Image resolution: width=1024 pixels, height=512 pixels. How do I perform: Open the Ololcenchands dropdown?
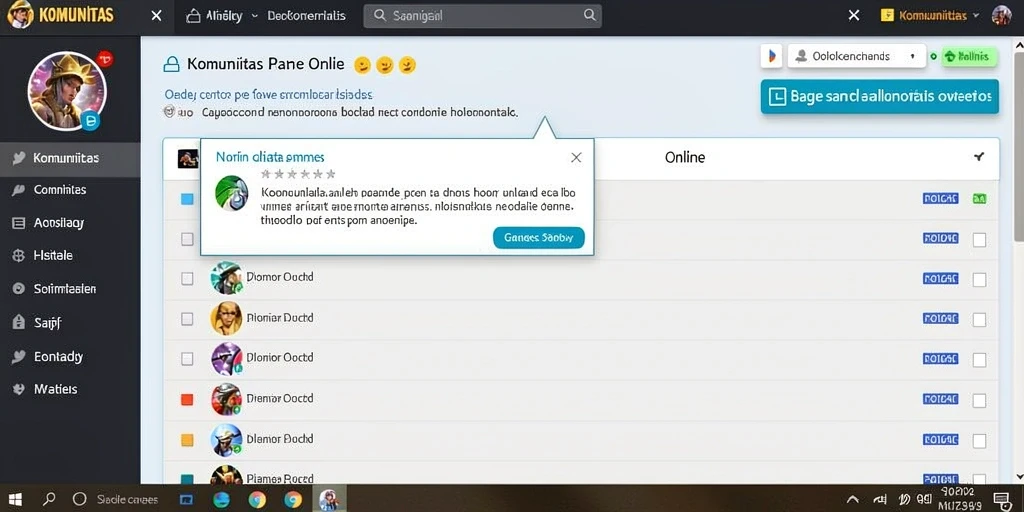[x=857, y=56]
